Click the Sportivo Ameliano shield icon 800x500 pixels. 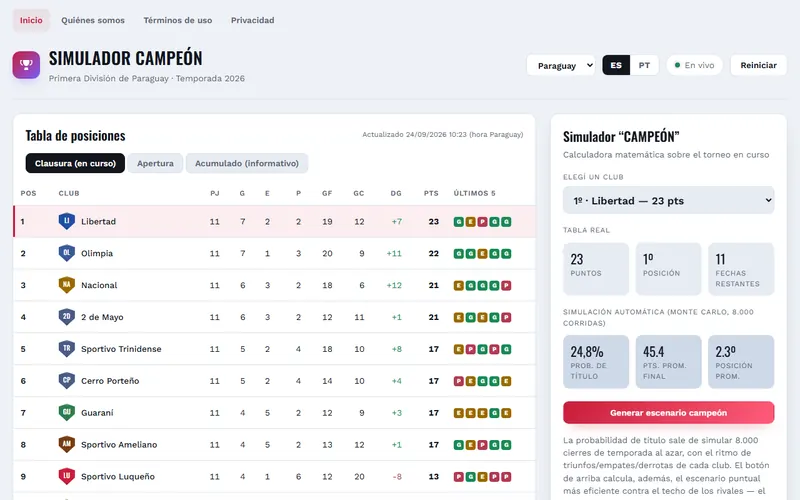[x=67, y=444]
